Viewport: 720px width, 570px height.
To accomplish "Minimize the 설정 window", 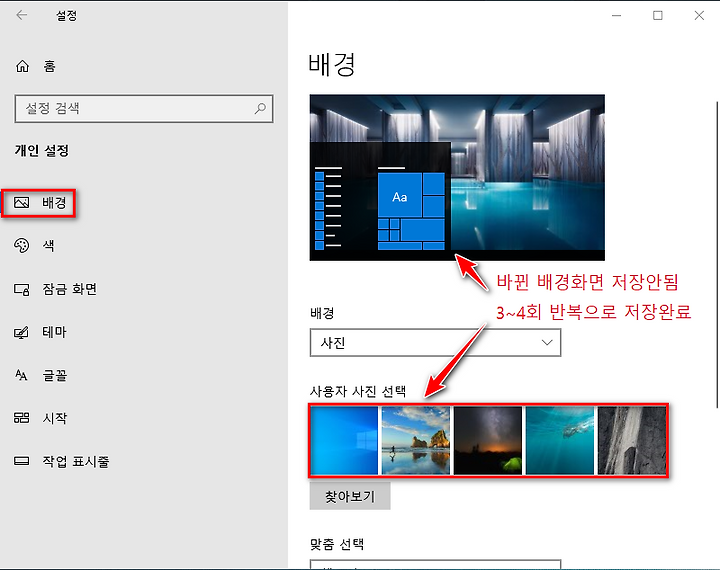I will click(616, 16).
